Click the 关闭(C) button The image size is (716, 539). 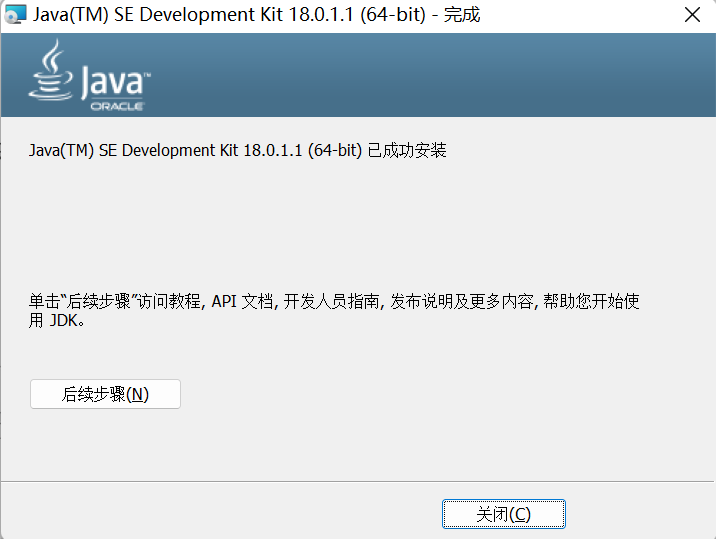pos(504,514)
